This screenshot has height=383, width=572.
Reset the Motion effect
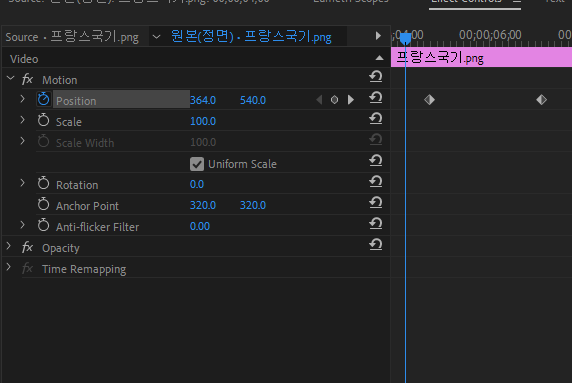(x=375, y=77)
